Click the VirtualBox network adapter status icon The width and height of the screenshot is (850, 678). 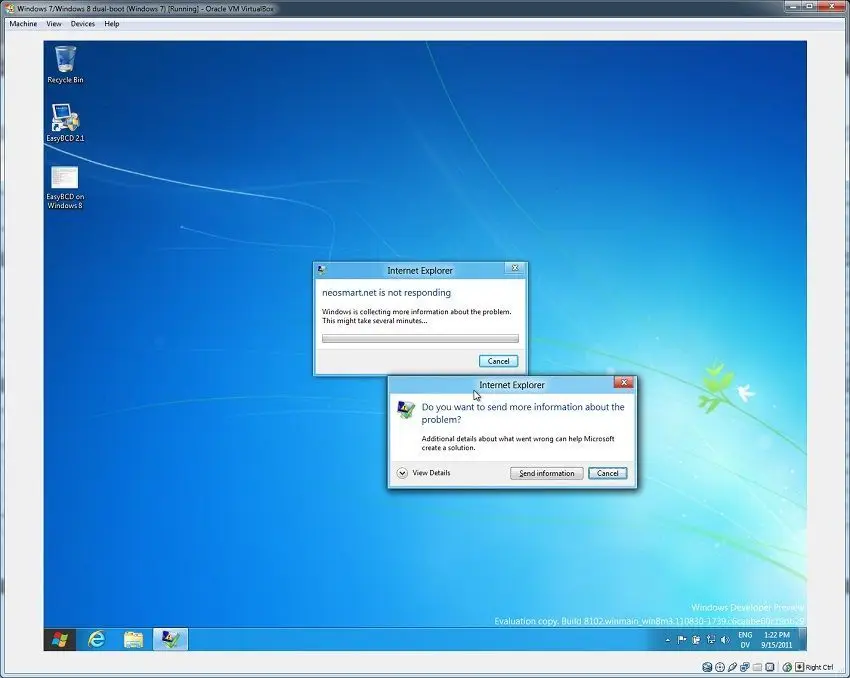click(x=745, y=667)
